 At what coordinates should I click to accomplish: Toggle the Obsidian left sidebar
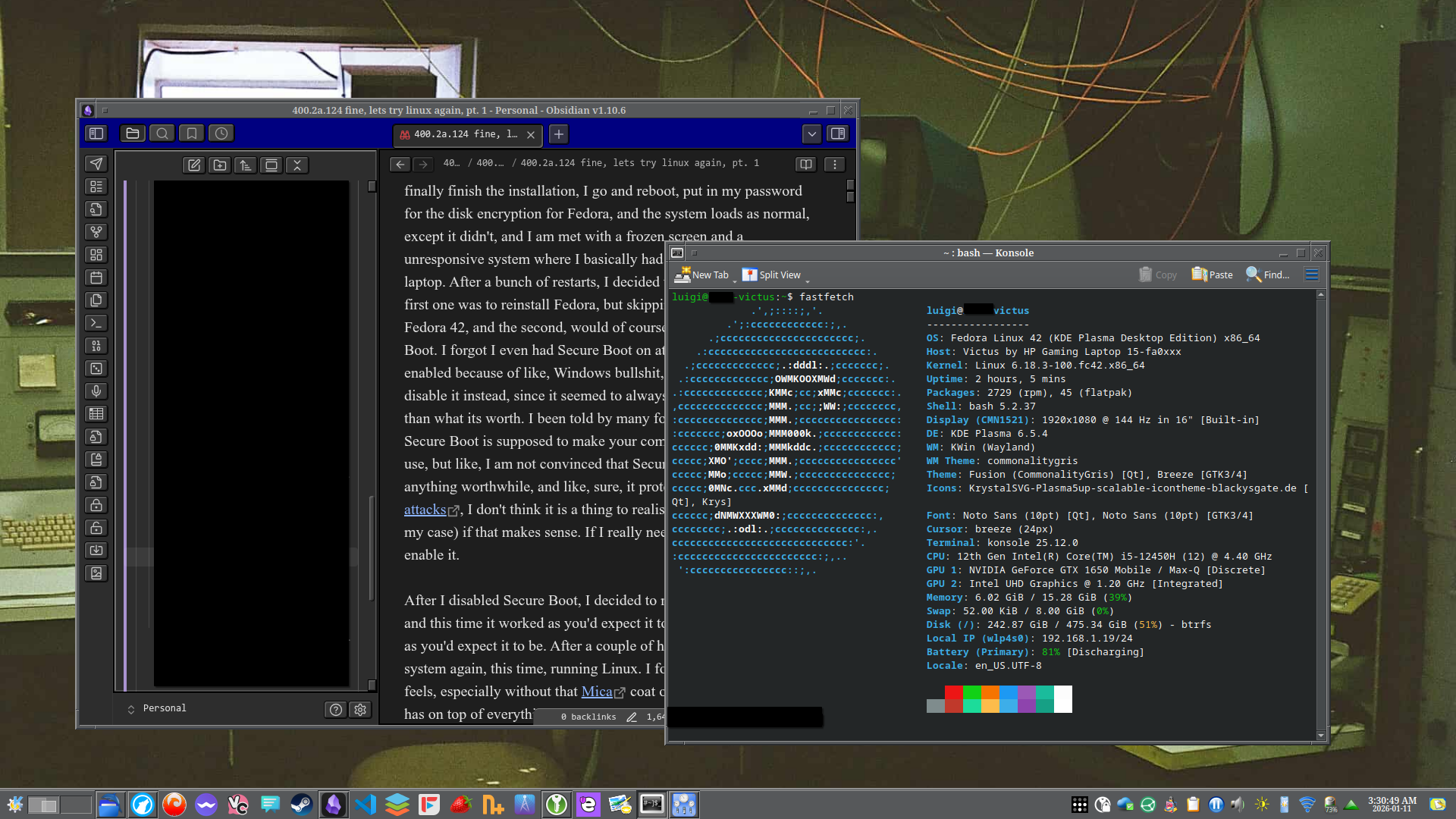(x=96, y=133)
